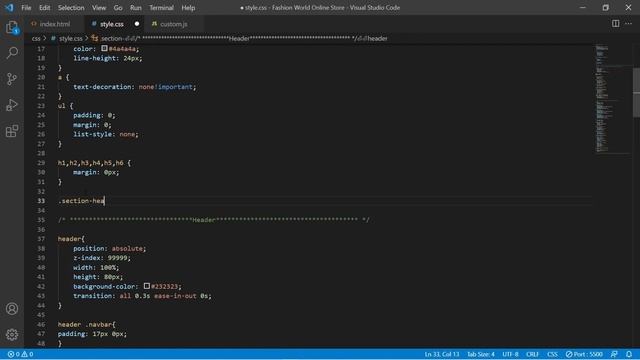
Task: Change the CRLF end of line sequence
Action: [x=532, y=354]
